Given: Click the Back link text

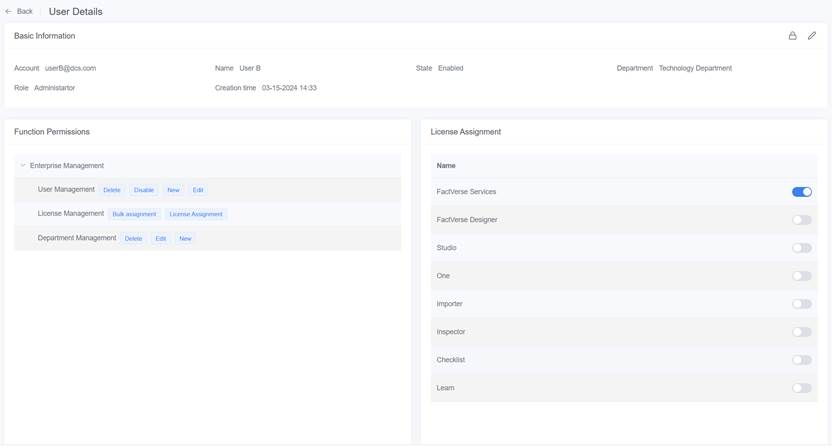Looking at the screenshot, I should point(25,12).
